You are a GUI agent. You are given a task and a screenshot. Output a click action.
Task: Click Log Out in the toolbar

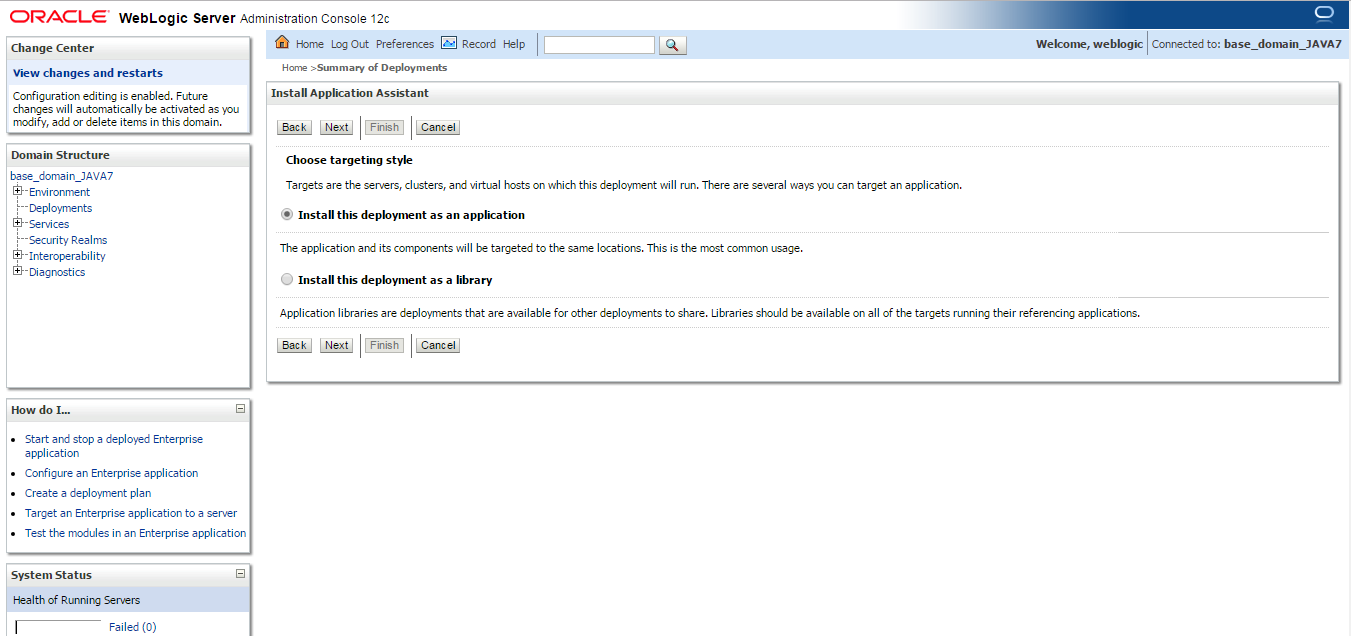[x=350, y=44]
